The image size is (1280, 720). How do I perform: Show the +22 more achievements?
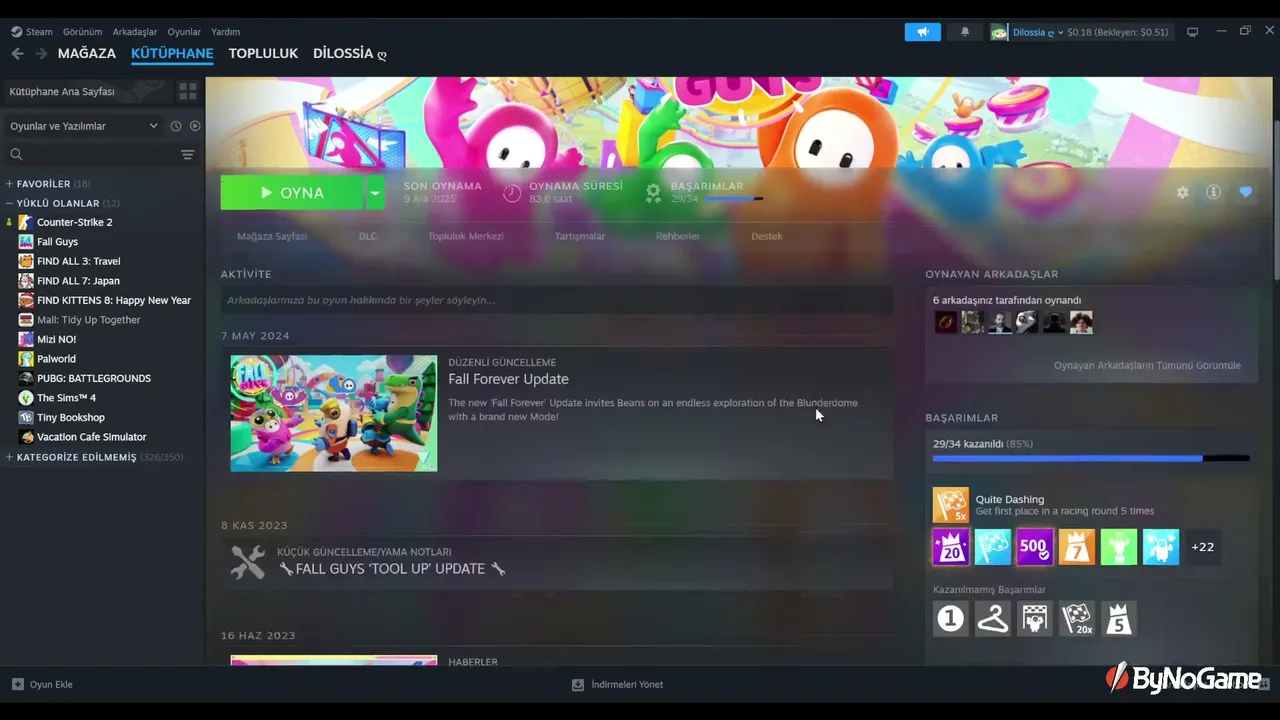click(x=1203, y=547)
